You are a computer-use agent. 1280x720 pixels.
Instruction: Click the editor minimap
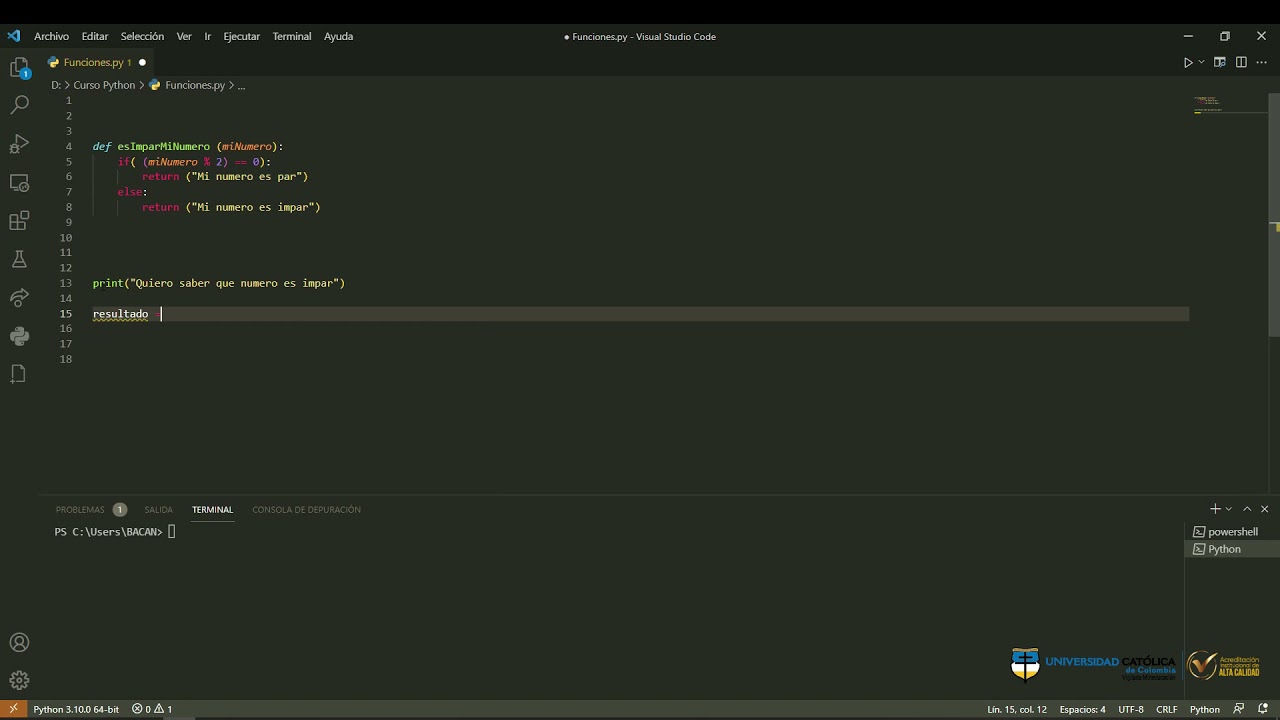click(x=1228, y=105)
